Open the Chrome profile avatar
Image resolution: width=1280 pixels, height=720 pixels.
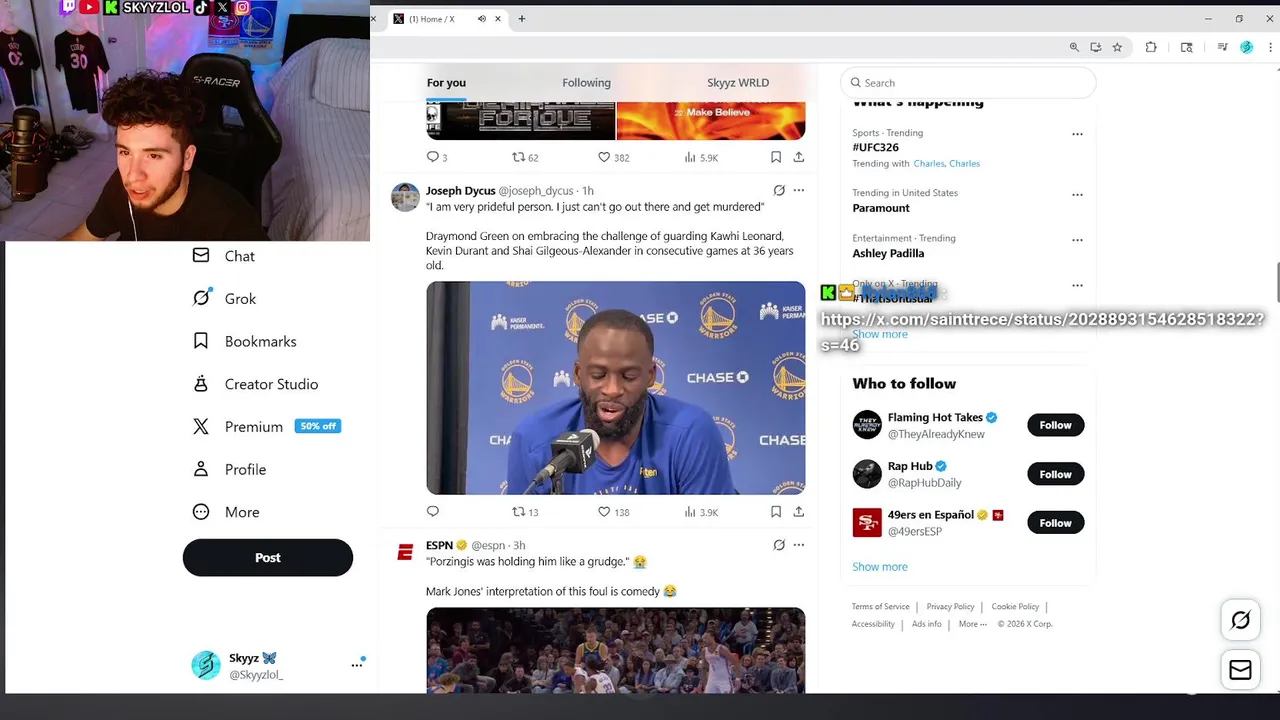click(1246, 47)
